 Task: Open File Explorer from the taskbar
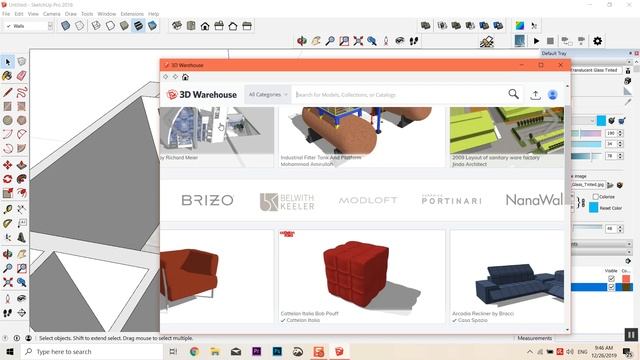tap(215, 351)
